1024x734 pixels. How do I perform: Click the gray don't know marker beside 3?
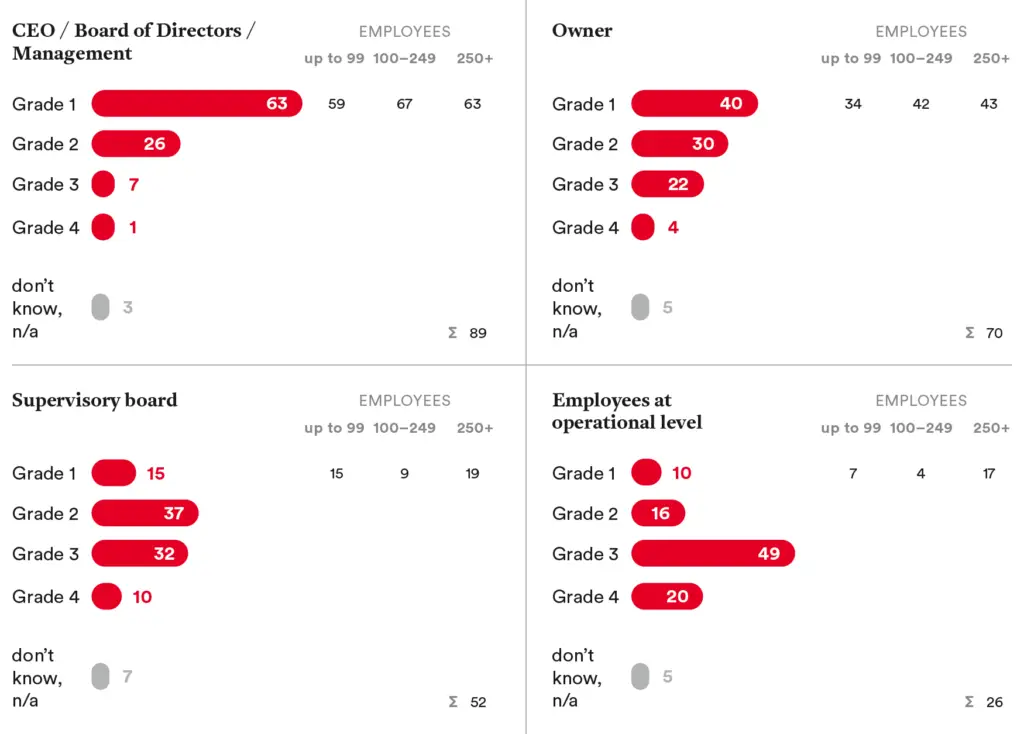(100, 307)
